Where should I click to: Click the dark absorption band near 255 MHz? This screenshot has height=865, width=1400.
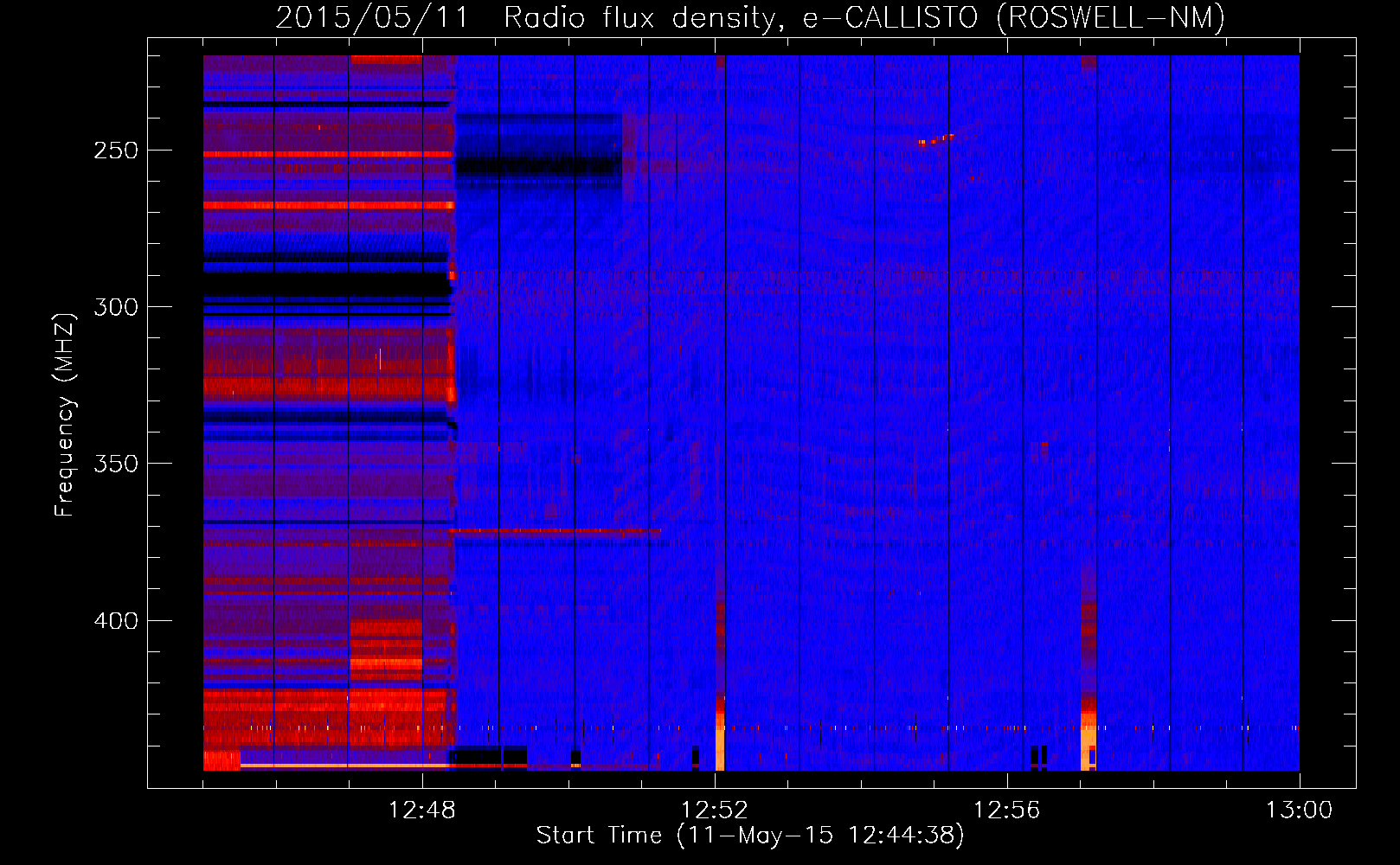pyautogui.click(x=539, y=165)
